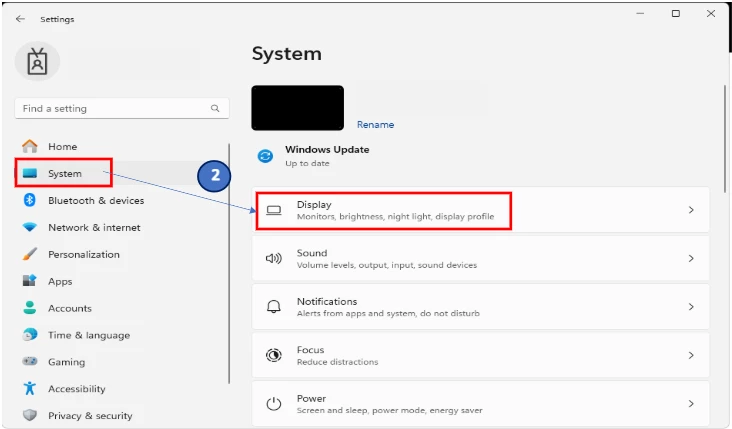Open the Sound title text
Viewport: 732px width, 429px height.
point(312,253)
